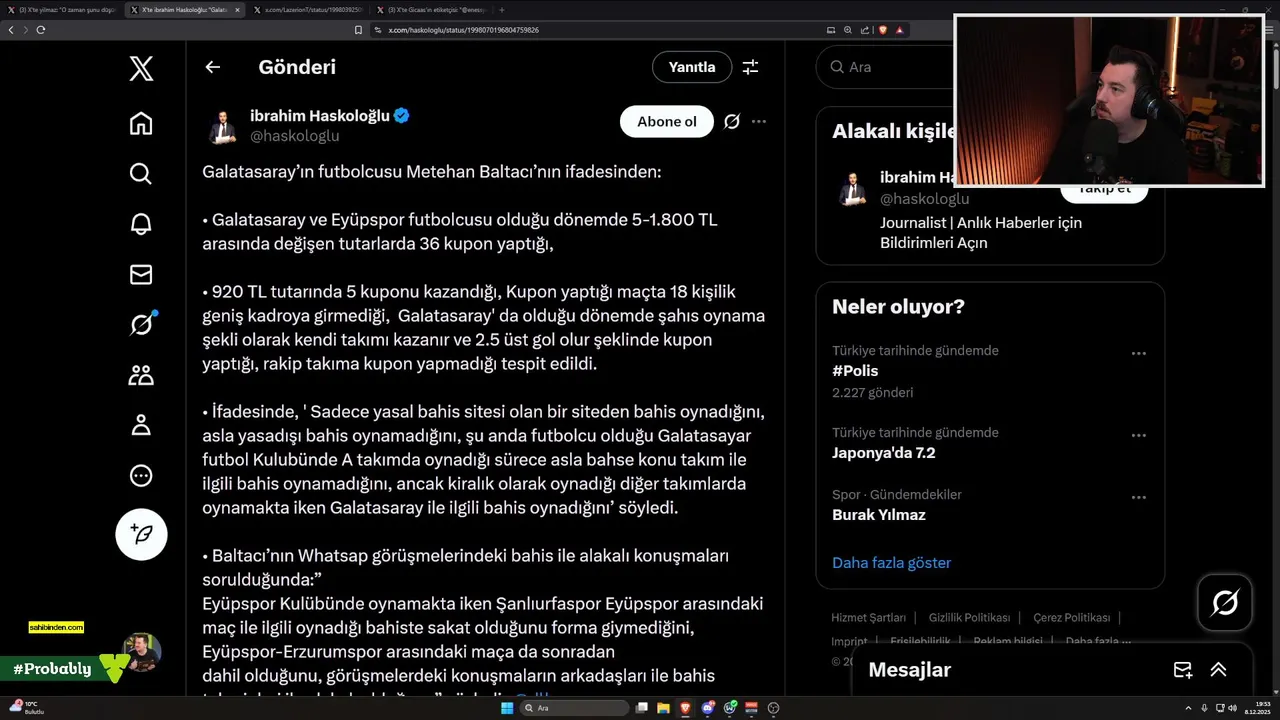Open a new browser tab with plus
This screenshot has width=1280, height=720.
[x=502, y=10]
